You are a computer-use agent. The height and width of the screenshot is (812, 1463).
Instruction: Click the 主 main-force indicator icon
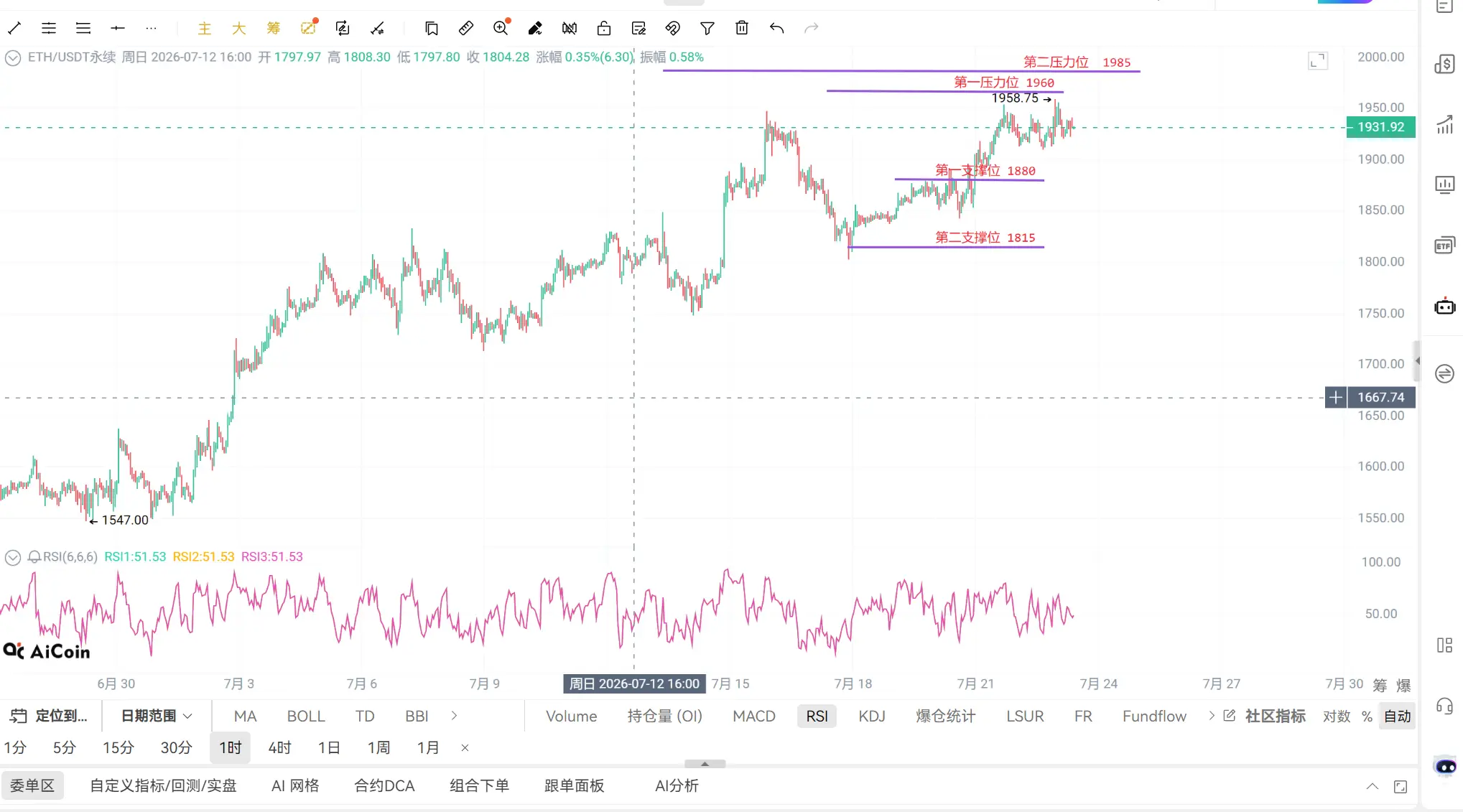click(205, 28)
